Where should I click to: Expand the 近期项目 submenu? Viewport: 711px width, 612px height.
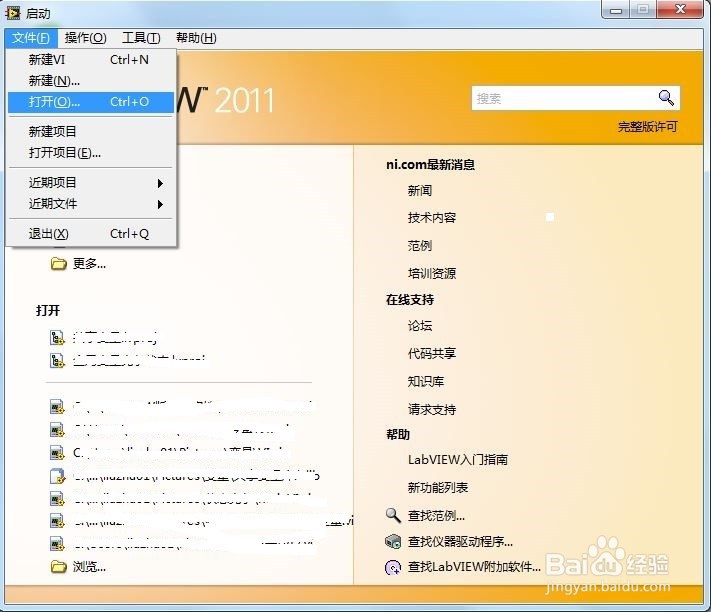[91, 183]
